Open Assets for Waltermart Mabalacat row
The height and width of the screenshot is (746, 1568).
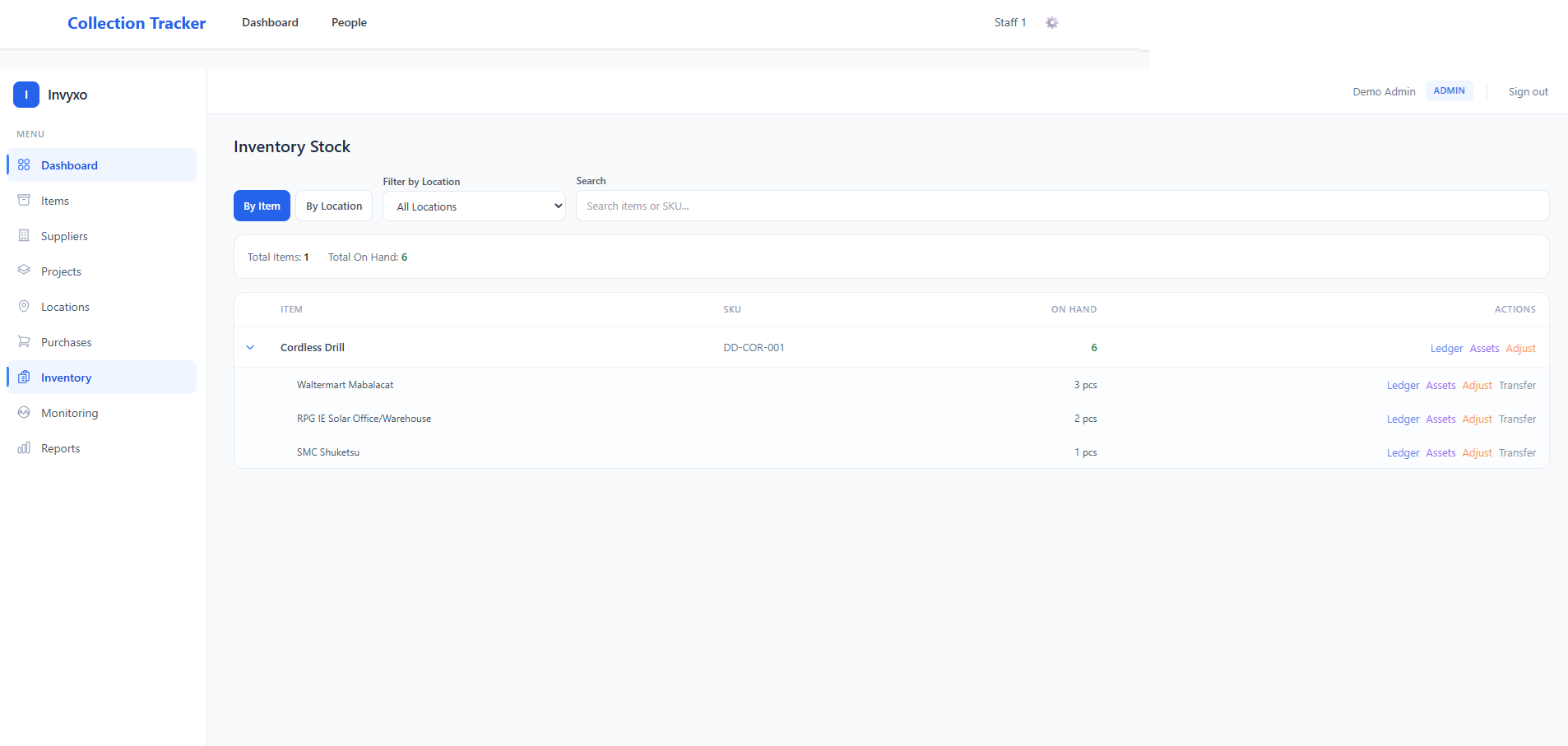coord(1440,385)
